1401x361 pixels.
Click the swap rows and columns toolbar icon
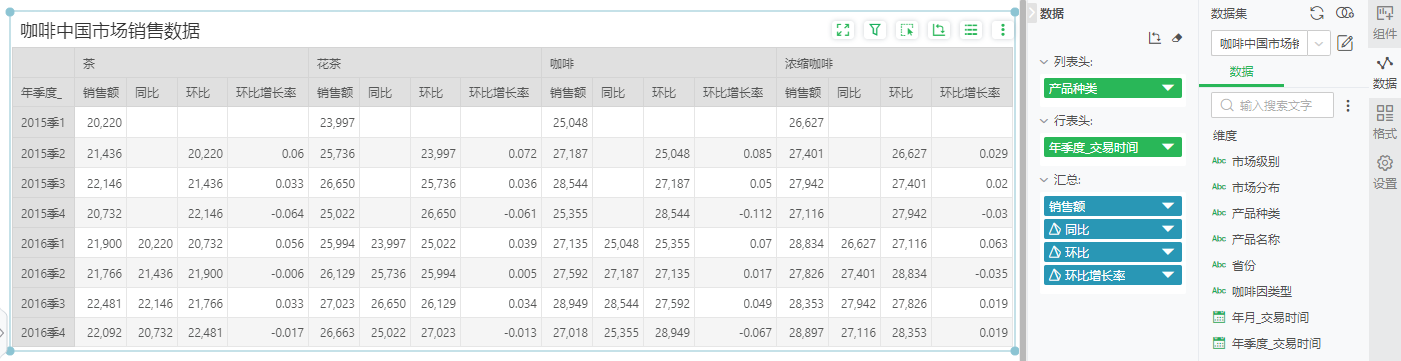[x=939, y=30]
